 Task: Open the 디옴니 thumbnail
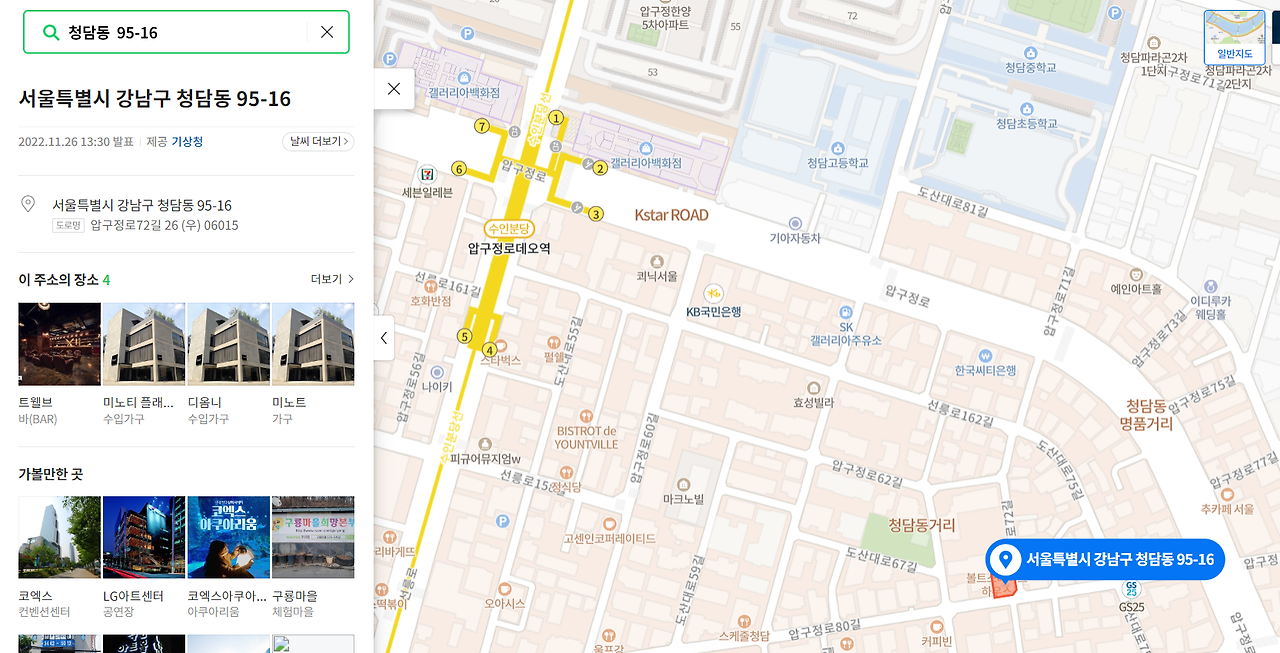228,344
